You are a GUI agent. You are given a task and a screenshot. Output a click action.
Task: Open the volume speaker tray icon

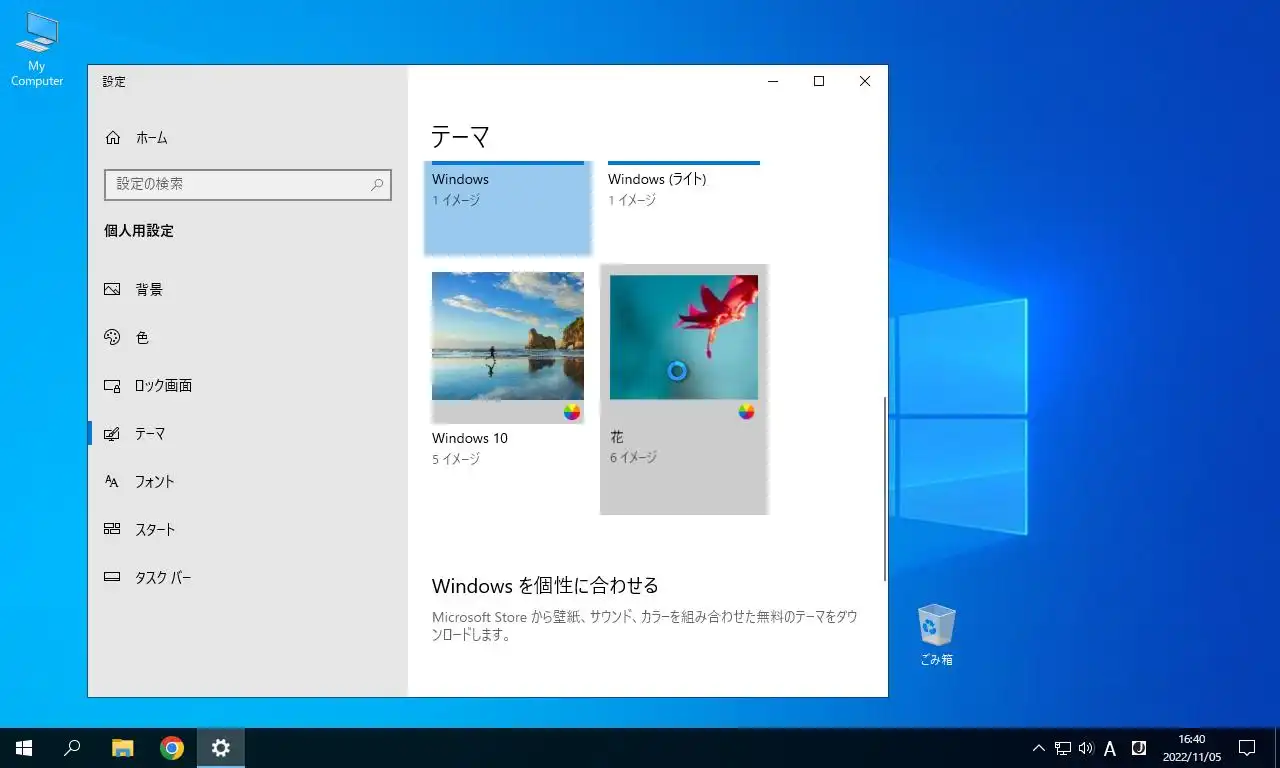coord(1086,748)
